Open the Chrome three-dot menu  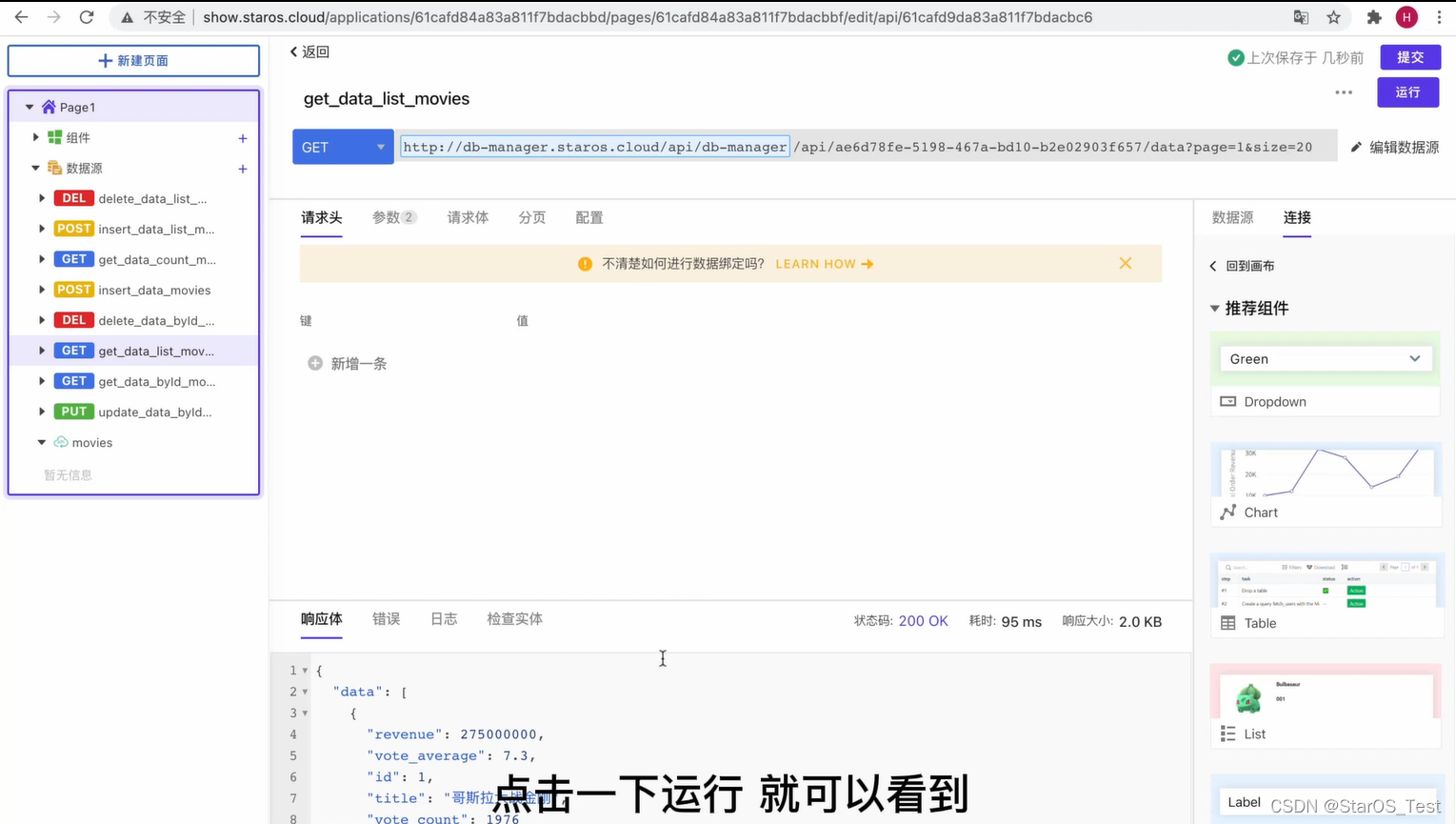(x=1439, y=17)
